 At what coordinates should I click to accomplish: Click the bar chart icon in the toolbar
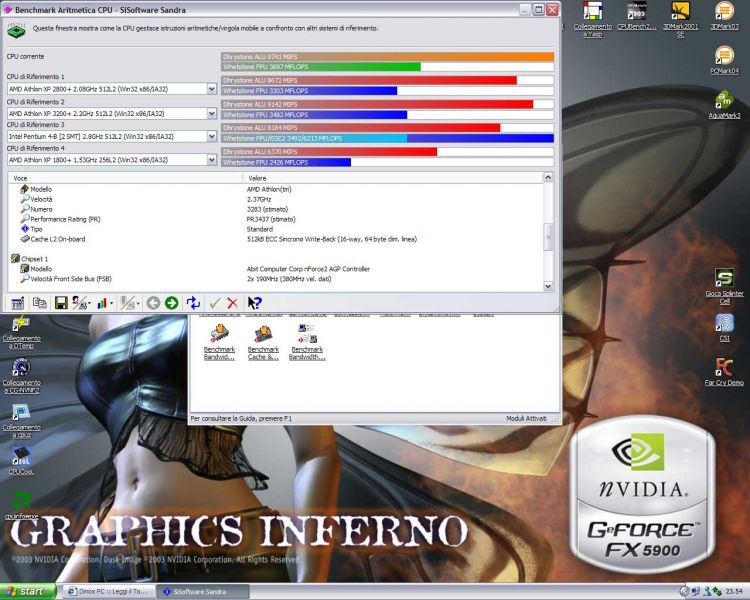(x=101, y=303)
